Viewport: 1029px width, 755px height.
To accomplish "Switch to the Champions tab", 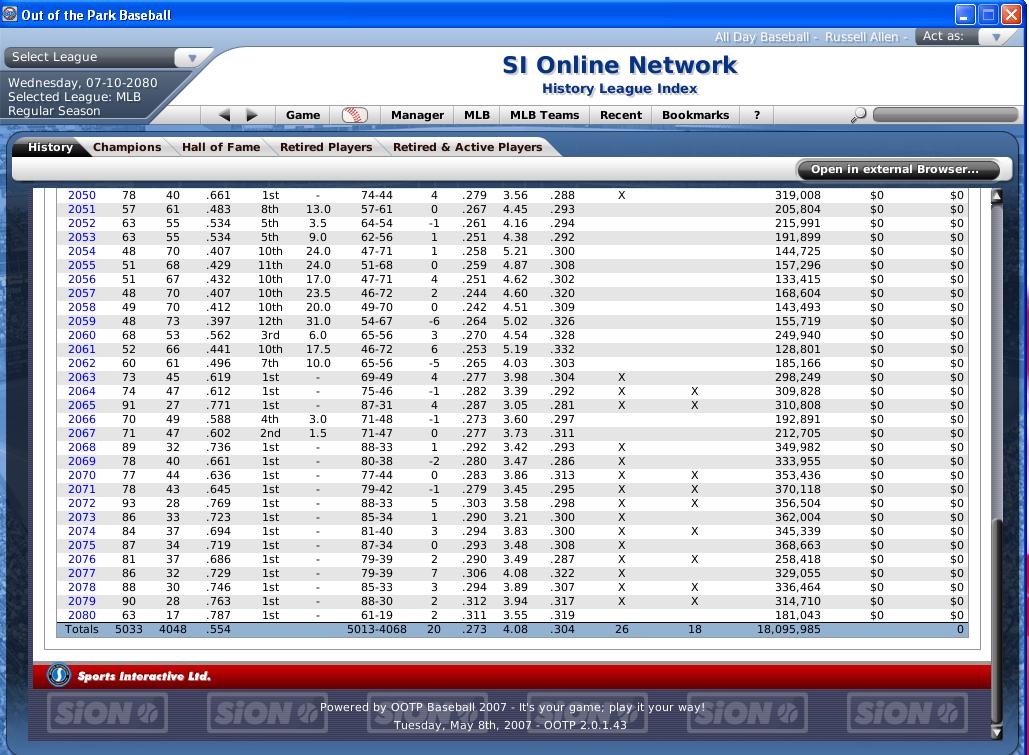I will pos(127,147).
